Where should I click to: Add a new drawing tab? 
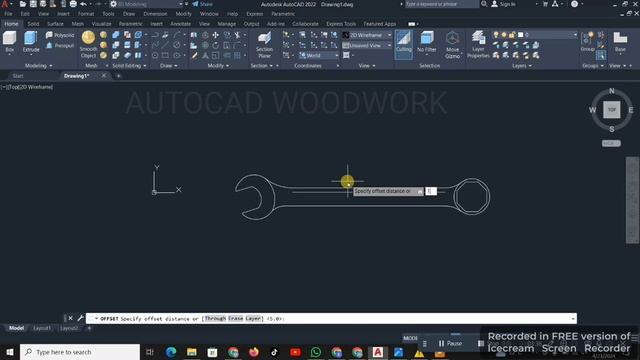point(118,76)
